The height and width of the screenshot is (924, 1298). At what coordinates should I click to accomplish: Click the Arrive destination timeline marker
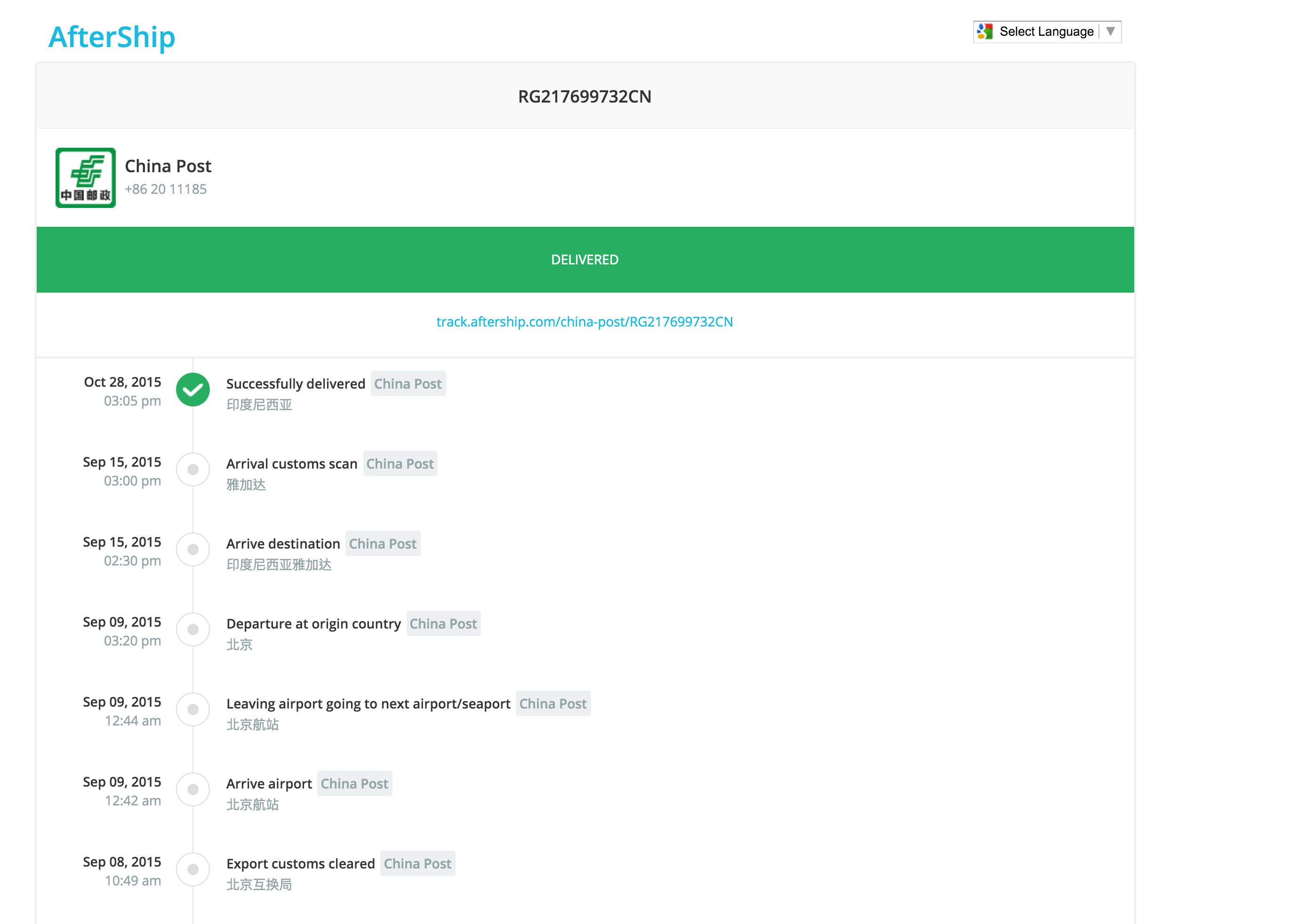tap(193, 550)
